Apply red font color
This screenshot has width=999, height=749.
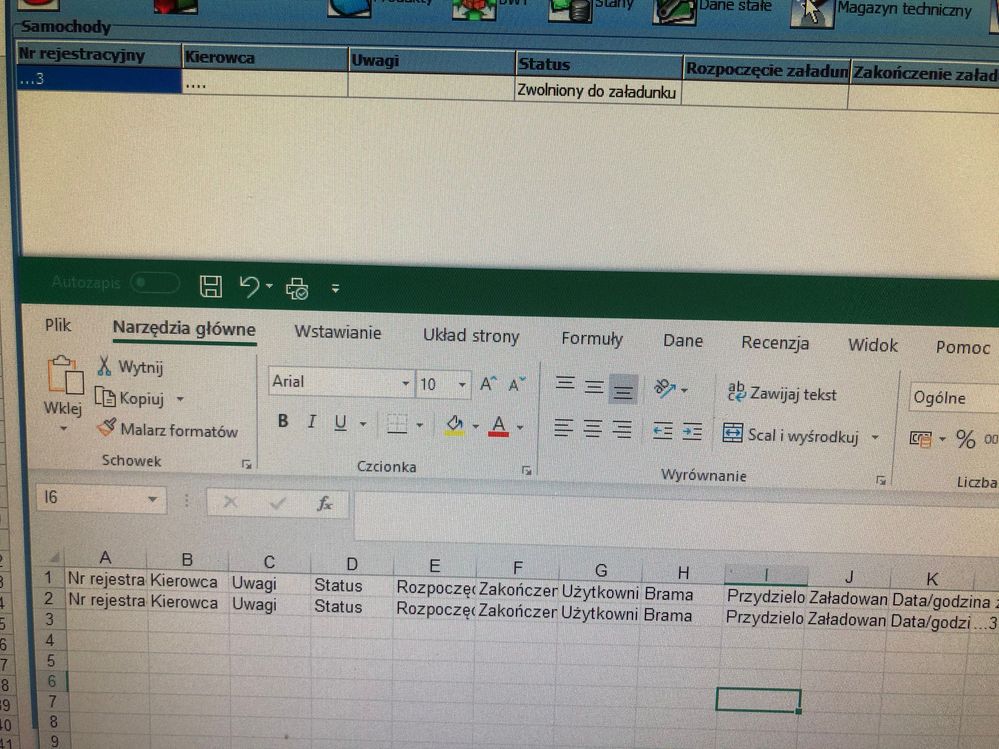[x=498, y=426]
